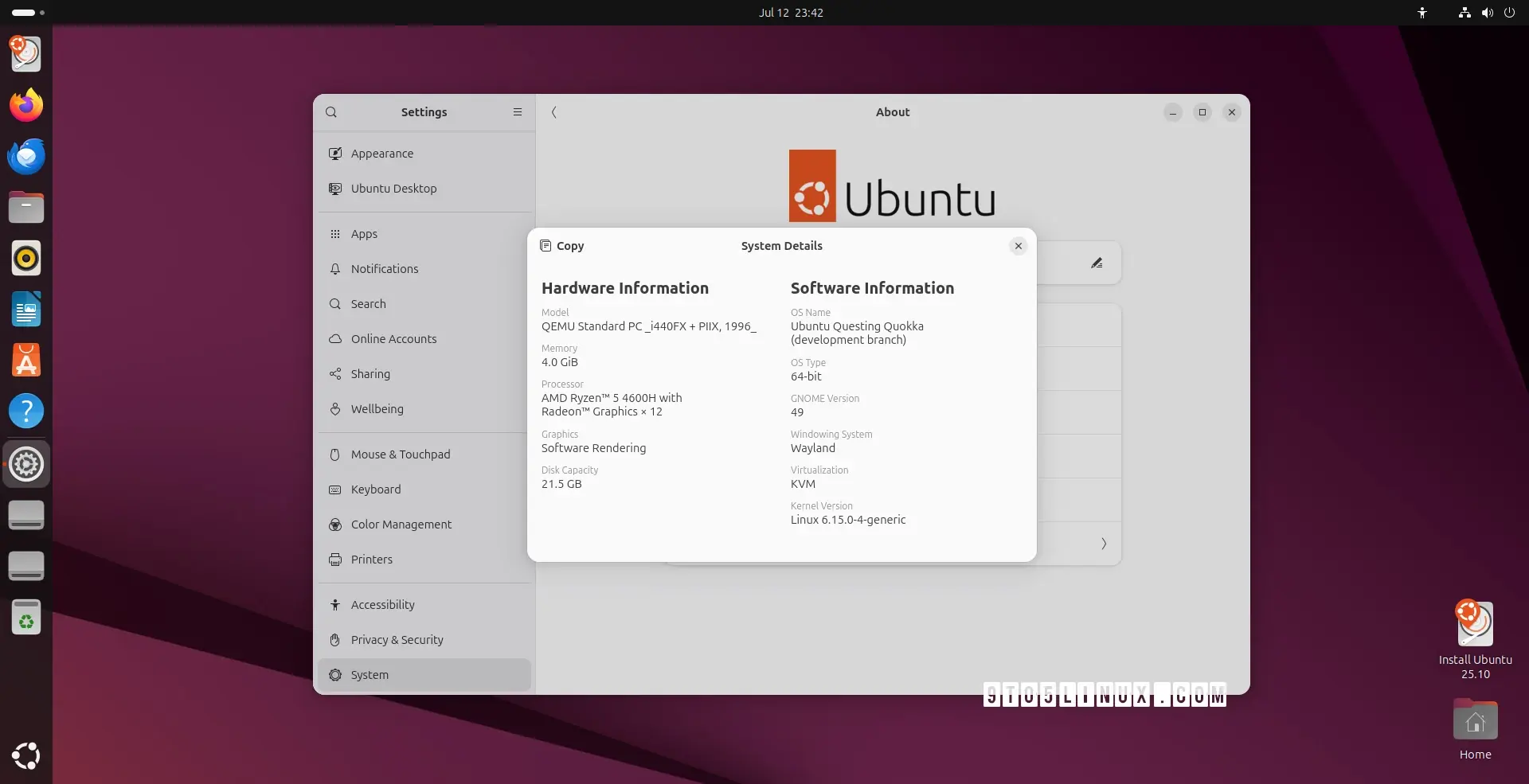Expand the row with the right chevron
This screenshot has width=1529, height=784.
(1103, 544)
